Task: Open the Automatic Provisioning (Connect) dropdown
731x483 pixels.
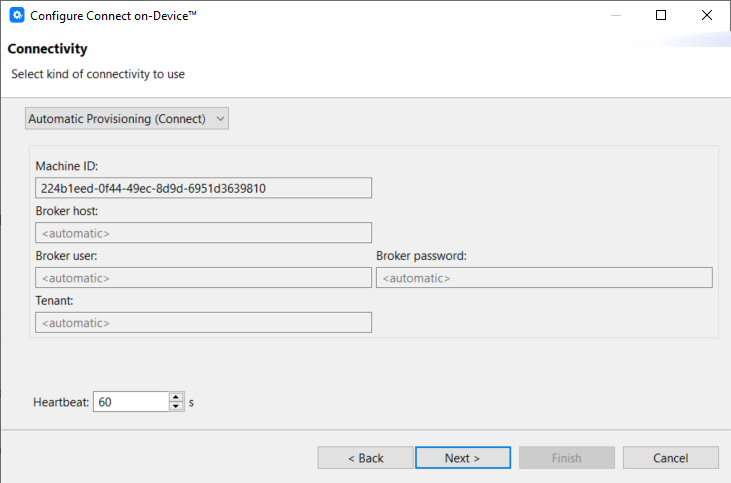Action: click(127, 119)
